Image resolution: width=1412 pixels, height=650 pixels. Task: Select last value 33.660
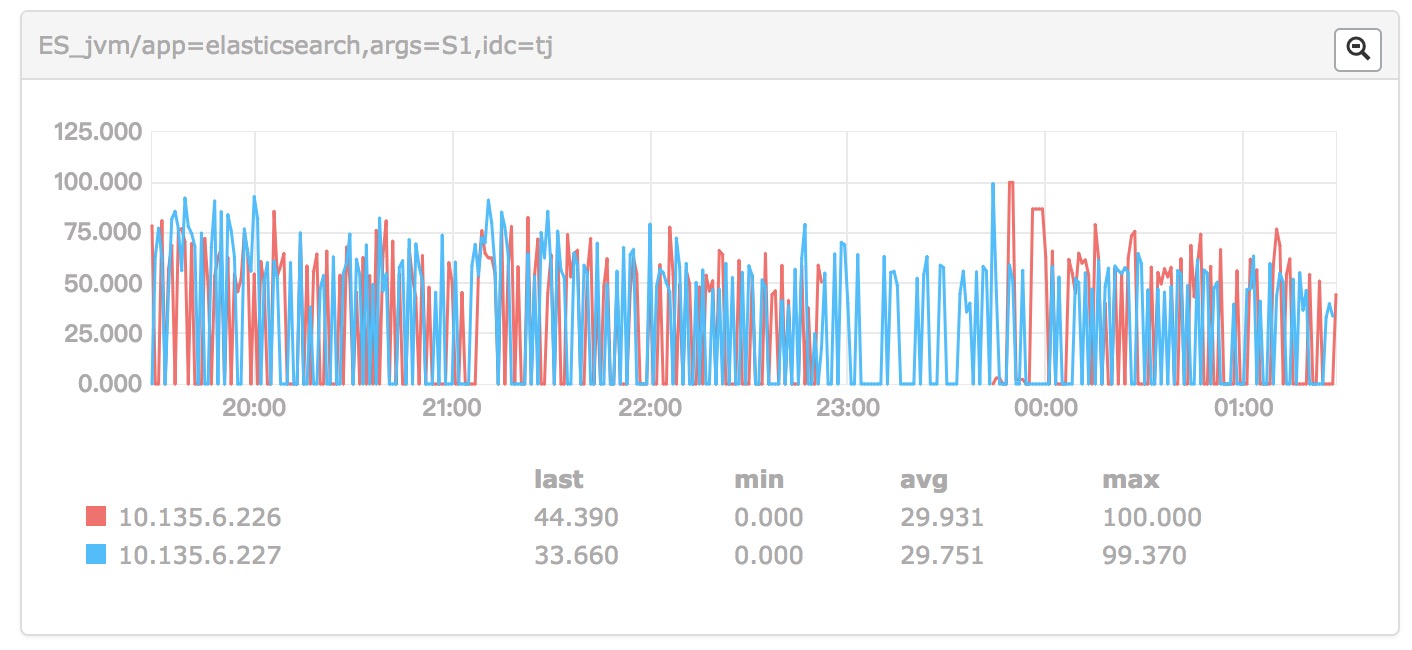pyautogui.click(x=577, y=555)
